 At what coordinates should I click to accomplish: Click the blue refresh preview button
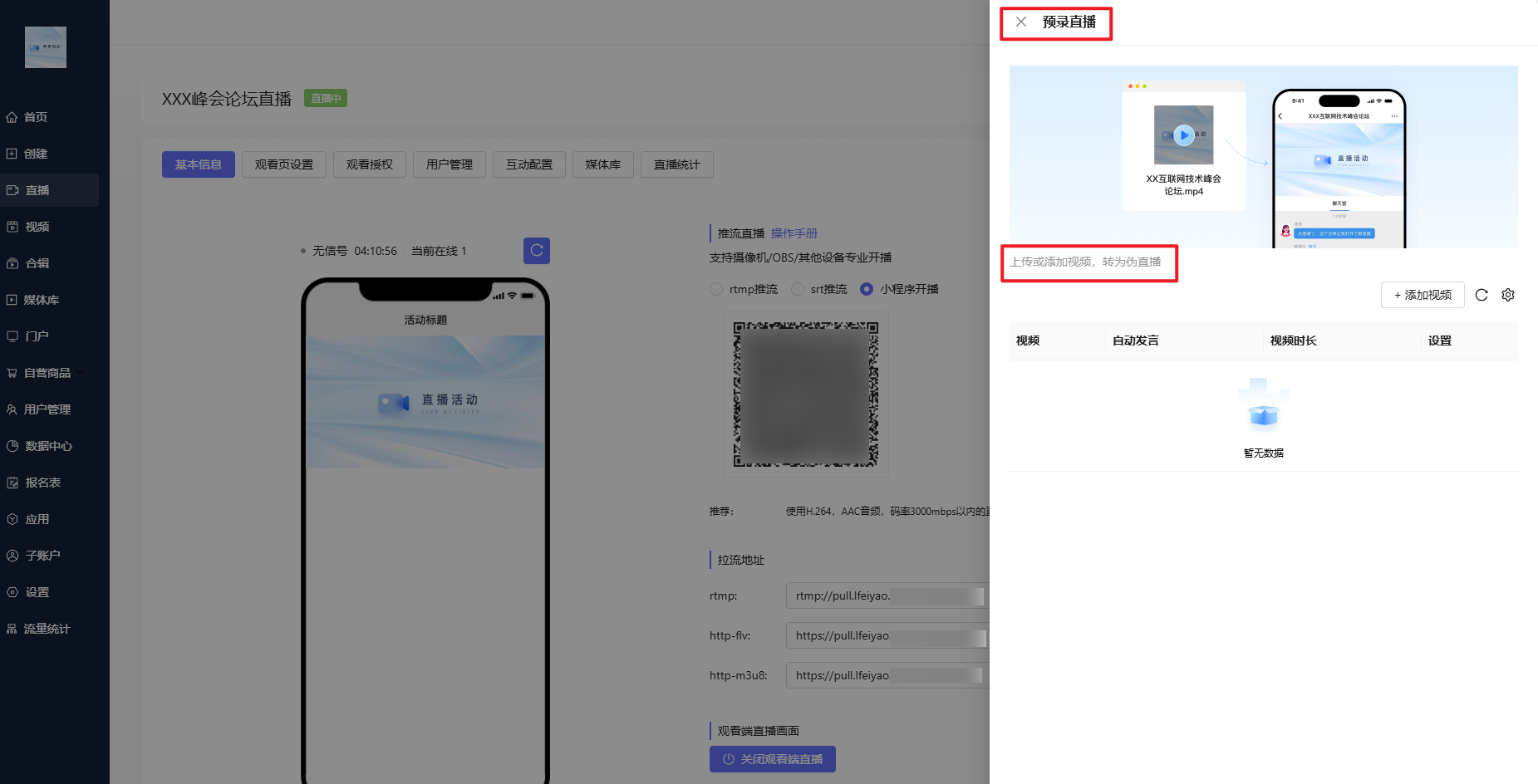537,250
